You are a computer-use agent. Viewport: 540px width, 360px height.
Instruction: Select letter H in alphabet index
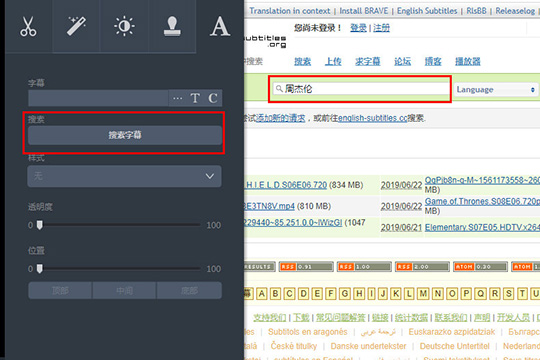pos(359,294)
